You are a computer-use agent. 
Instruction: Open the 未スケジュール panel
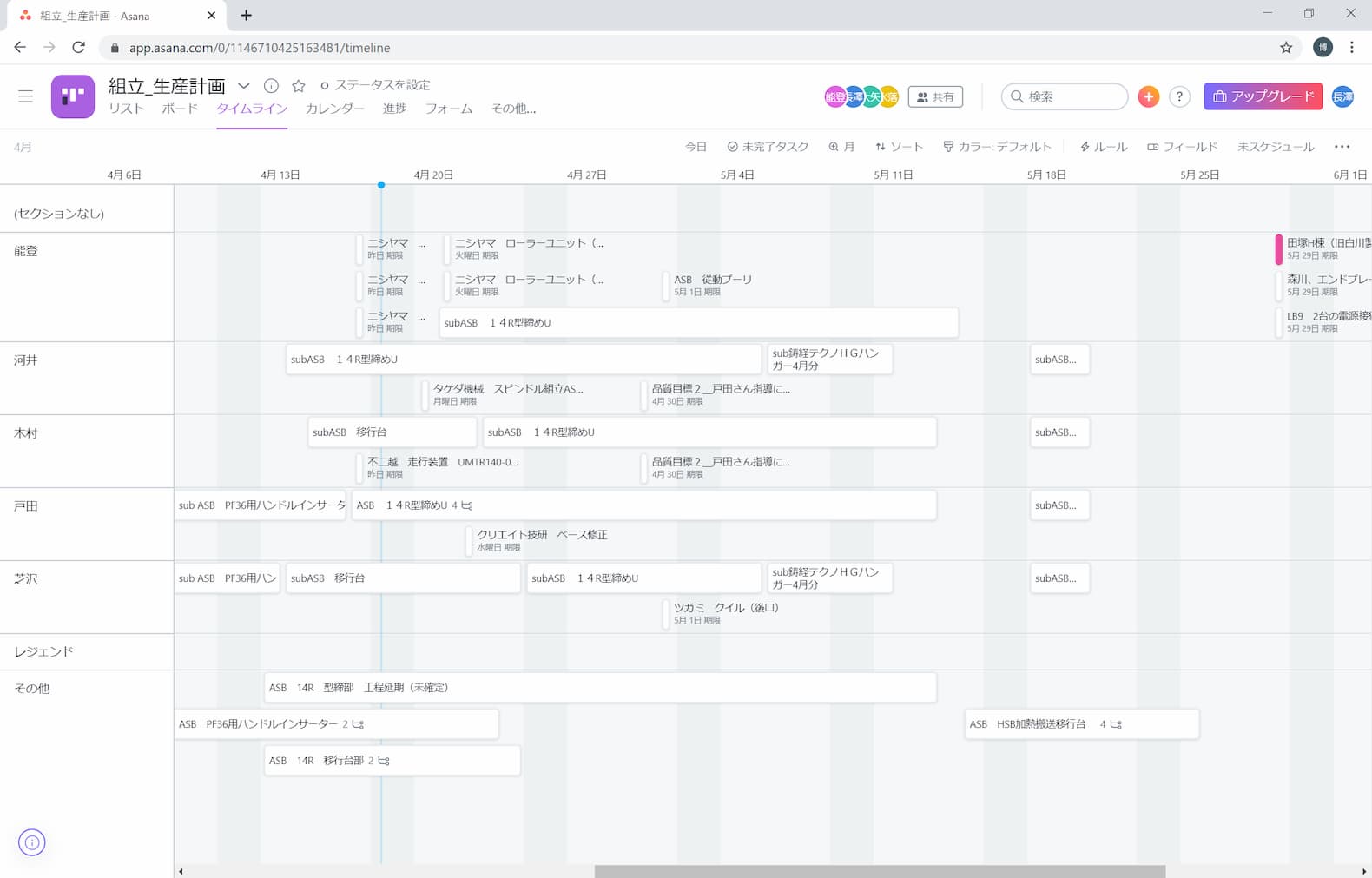click(x=1275, y=147)
